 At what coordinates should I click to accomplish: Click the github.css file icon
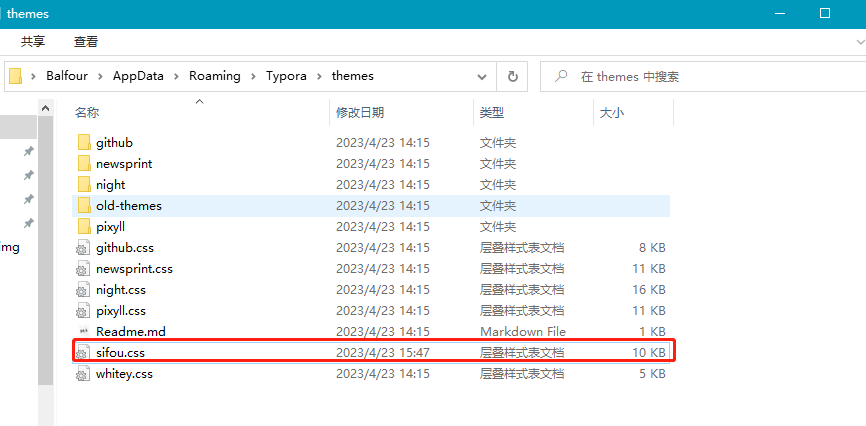coord(83,248)
